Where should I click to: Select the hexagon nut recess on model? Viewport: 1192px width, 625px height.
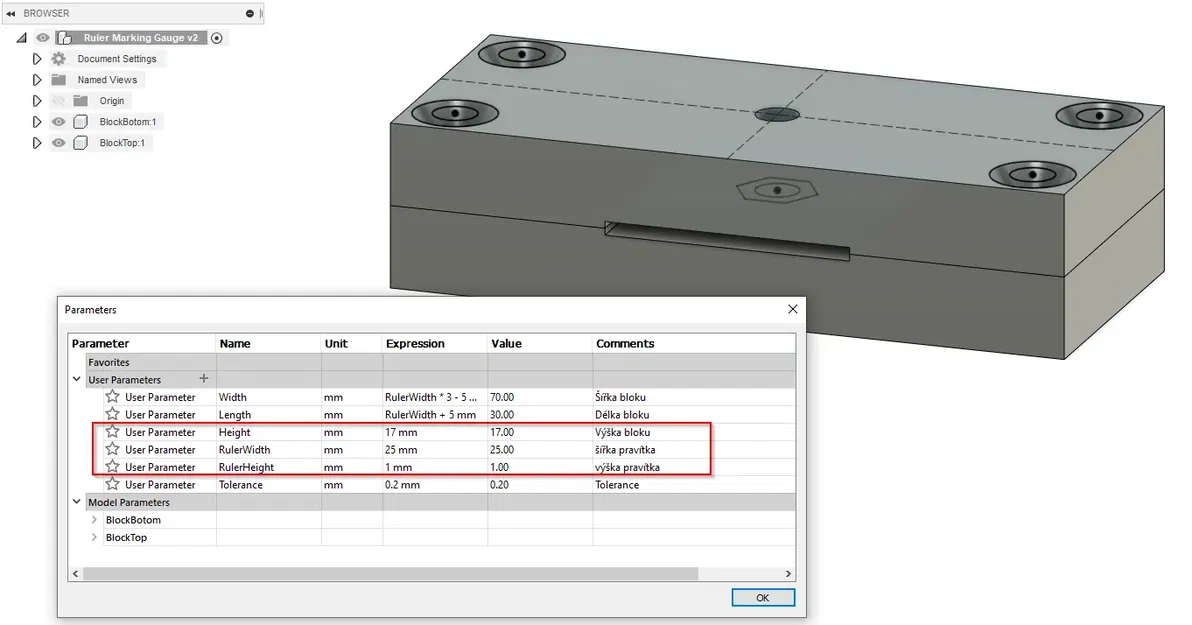coord(777,190)
